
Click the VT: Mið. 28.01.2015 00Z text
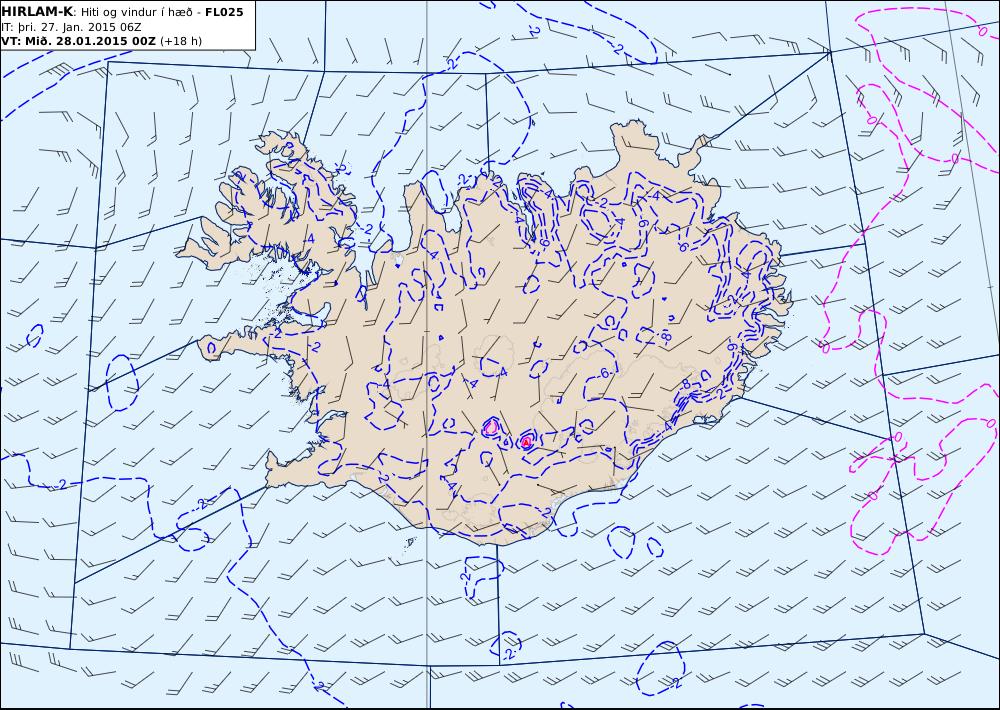point(78,41)
